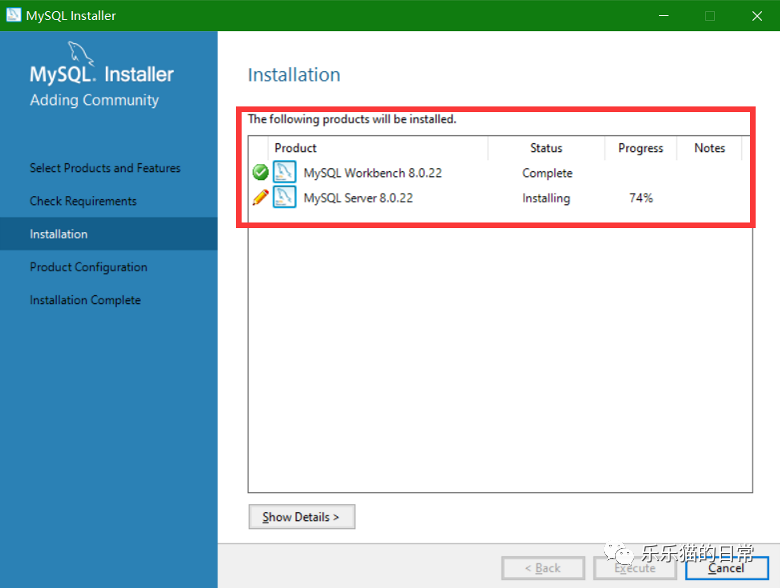This screenshot has width=780, height=588.
Task: Click the green checkmark beside MySQL Workbench
Action: pyautogui.click(x=260, y=173)
